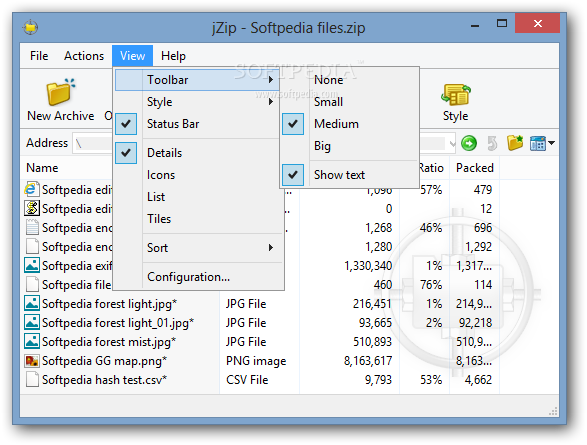587x445 pixels.
Task: Select the file Softpedia forest light.jpg
Action: pos(109,304)
